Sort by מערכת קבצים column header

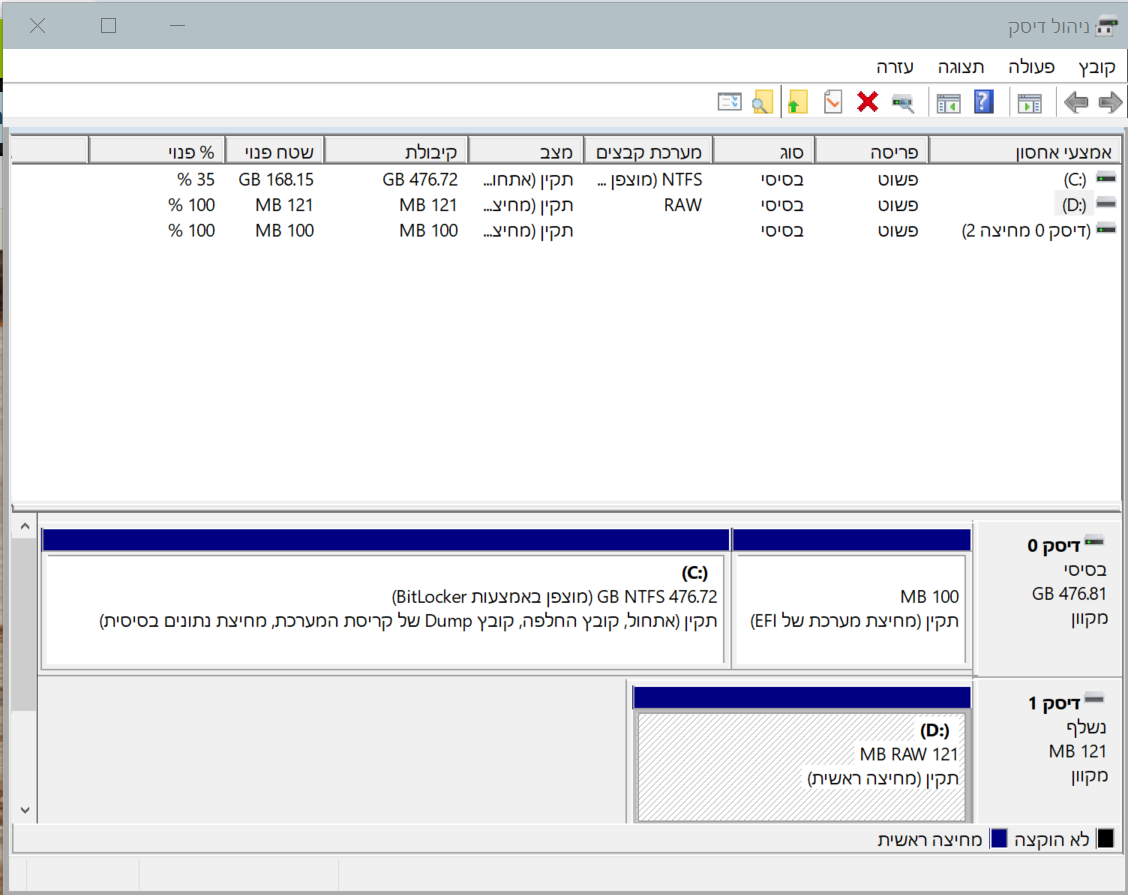tap(648, 151)
